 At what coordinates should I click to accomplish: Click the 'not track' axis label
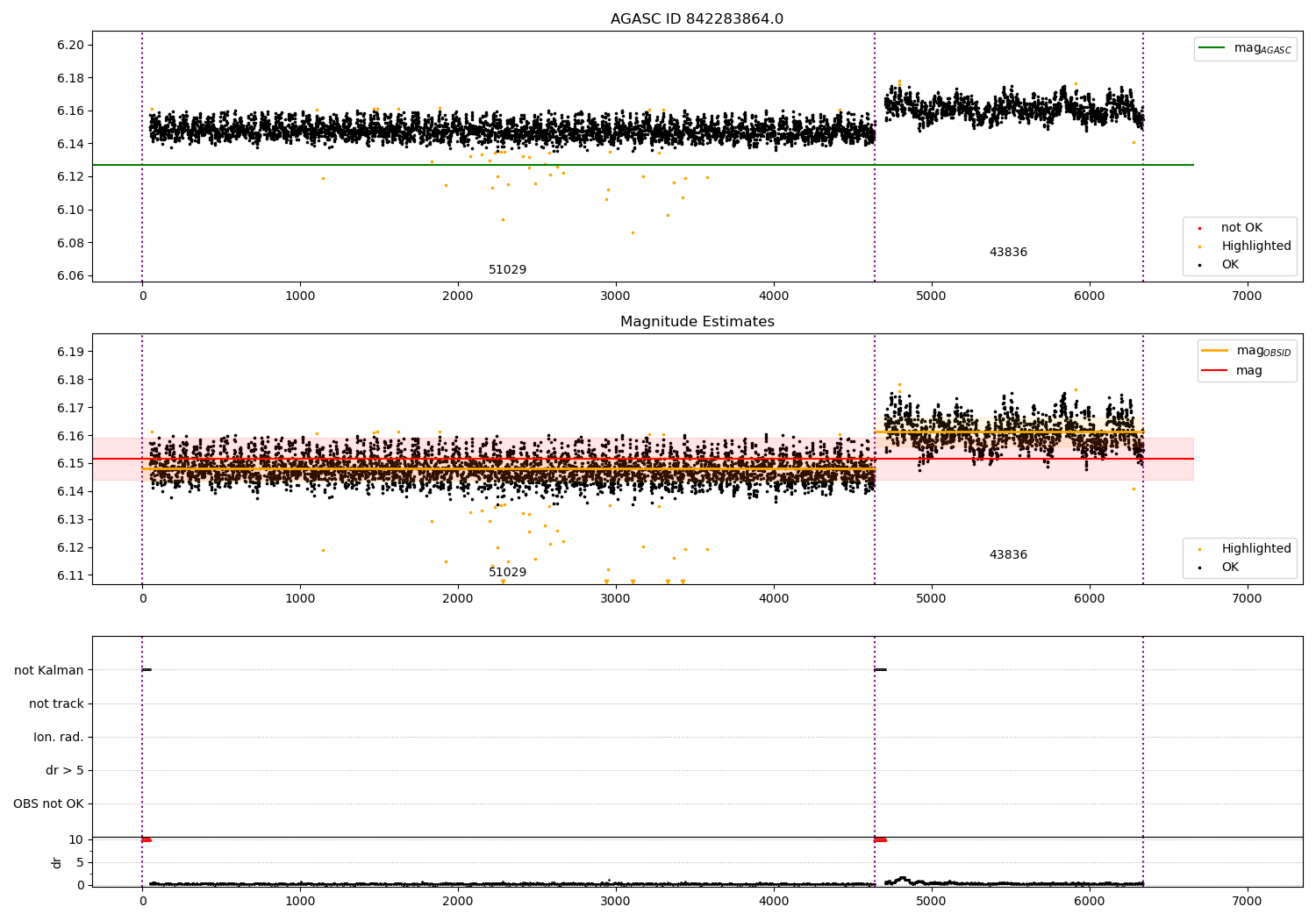(56, 703)
